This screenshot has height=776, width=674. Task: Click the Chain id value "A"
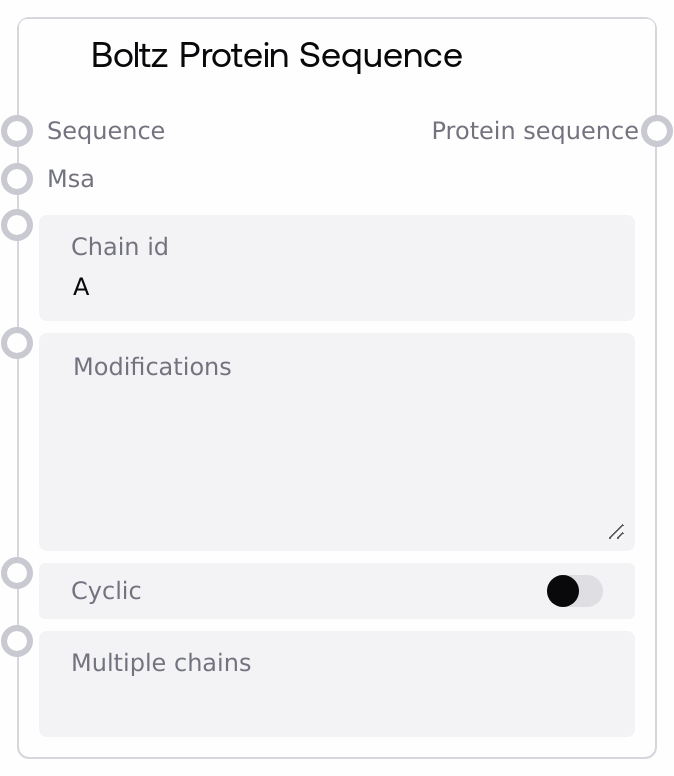82,288
